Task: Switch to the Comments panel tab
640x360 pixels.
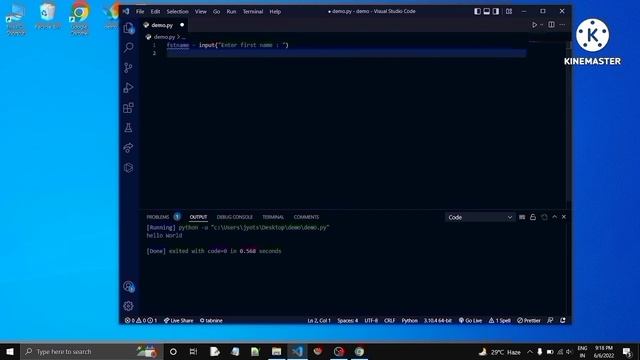Action: coord(306,217)
